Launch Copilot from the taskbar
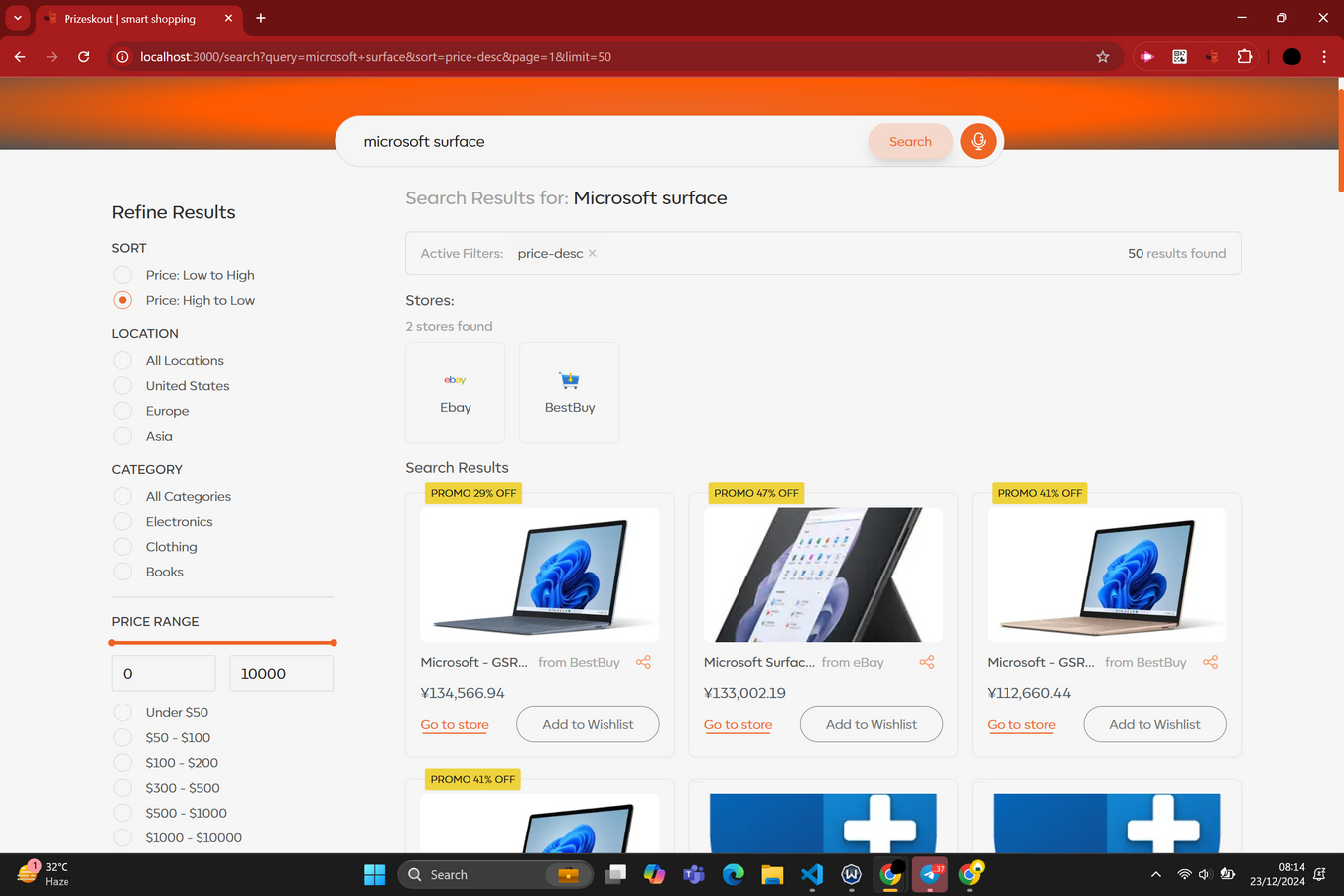 click(x=654, y=874)
